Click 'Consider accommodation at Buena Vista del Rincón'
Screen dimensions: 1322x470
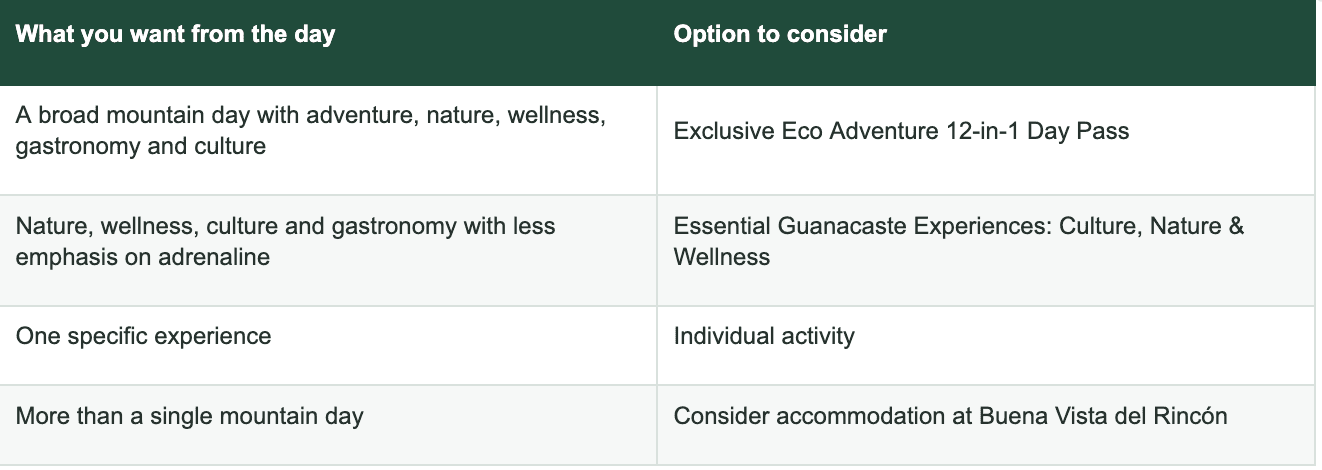point(950,416)
